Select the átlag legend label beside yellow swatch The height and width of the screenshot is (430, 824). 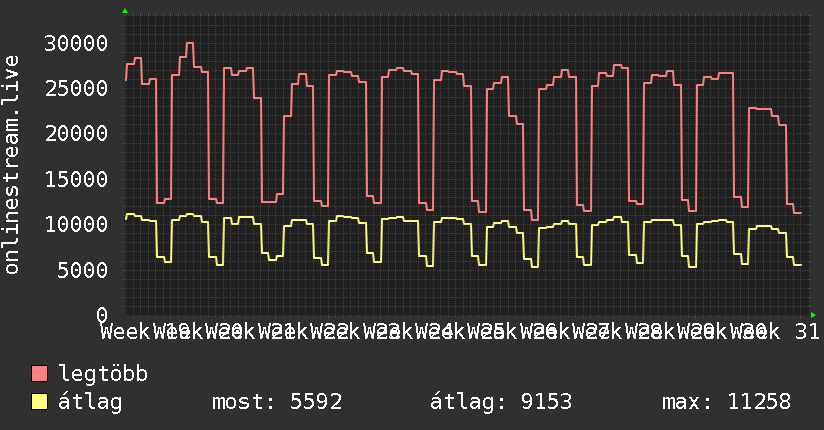[x=90, y=402]
